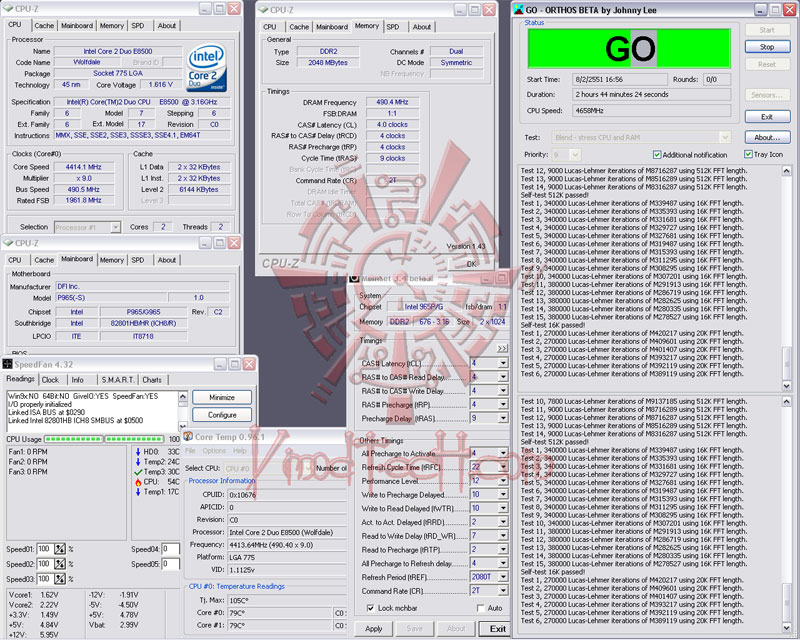Toggle the Lock mchbar checkbox in MemSet
This screenshot has height=640, width=800.
370,608
